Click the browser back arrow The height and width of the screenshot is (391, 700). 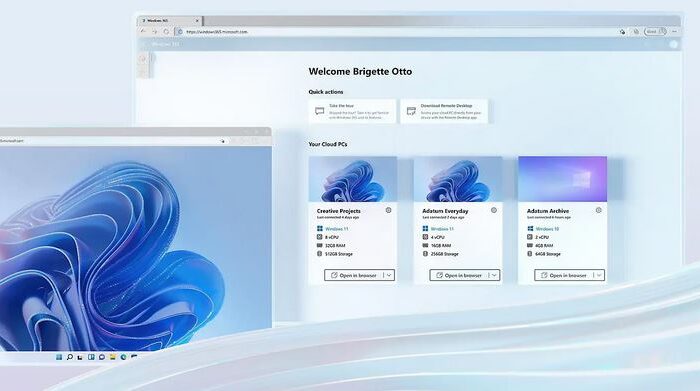[x=143, y=32]
